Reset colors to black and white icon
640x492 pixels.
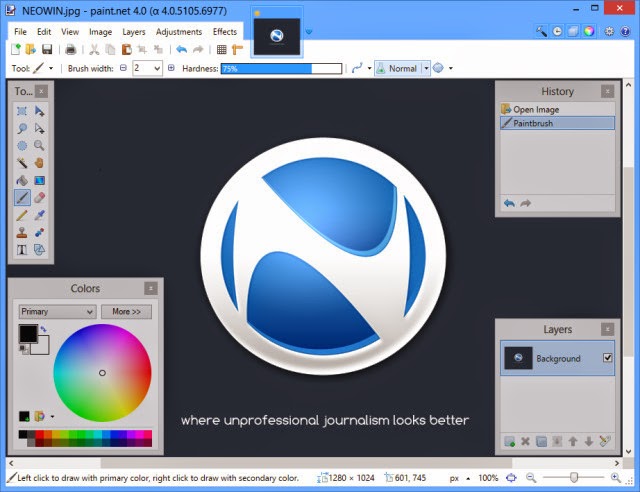(x=23, y=349)
